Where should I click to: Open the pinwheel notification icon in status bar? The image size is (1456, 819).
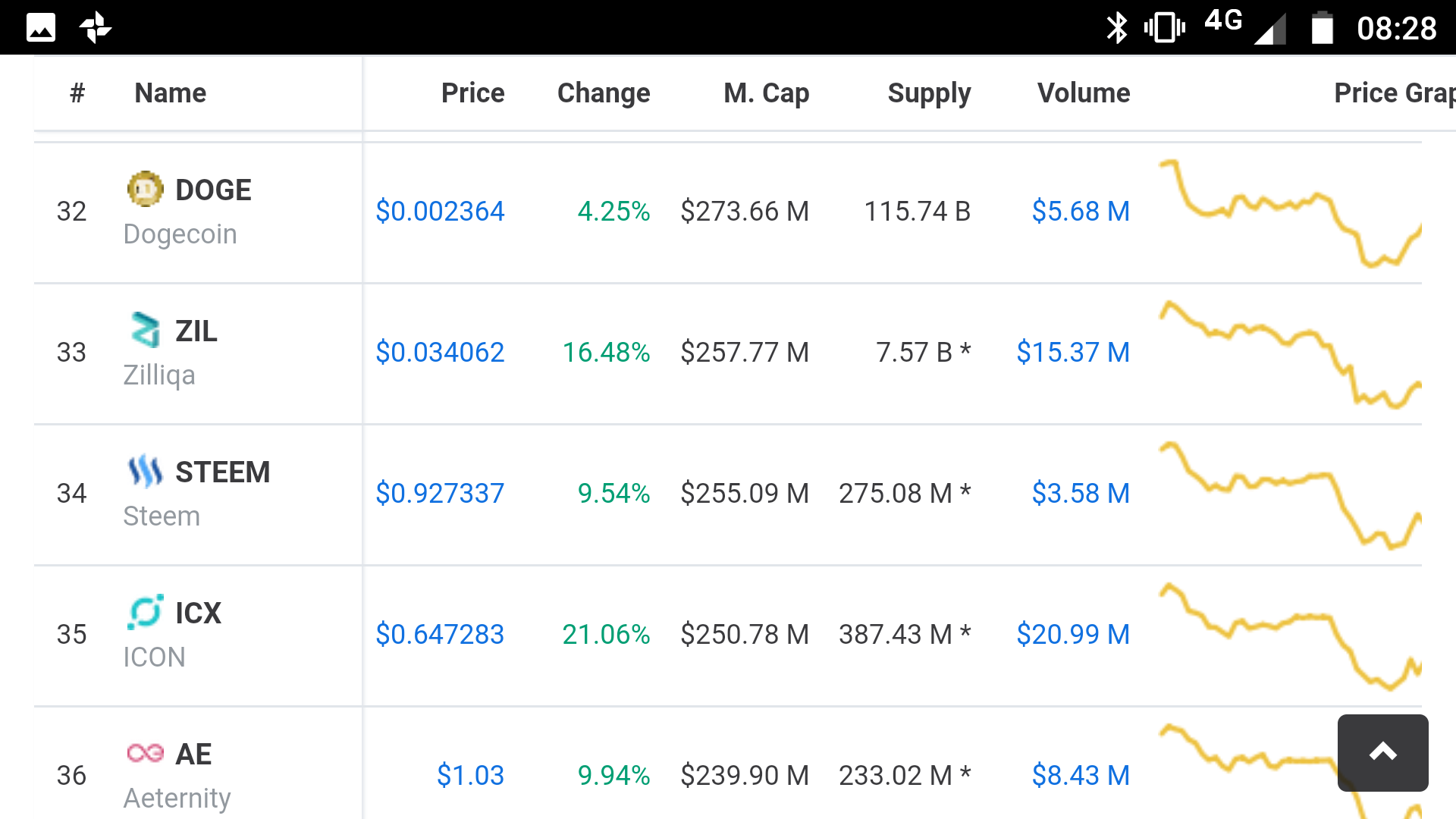(x=96, y=28)
